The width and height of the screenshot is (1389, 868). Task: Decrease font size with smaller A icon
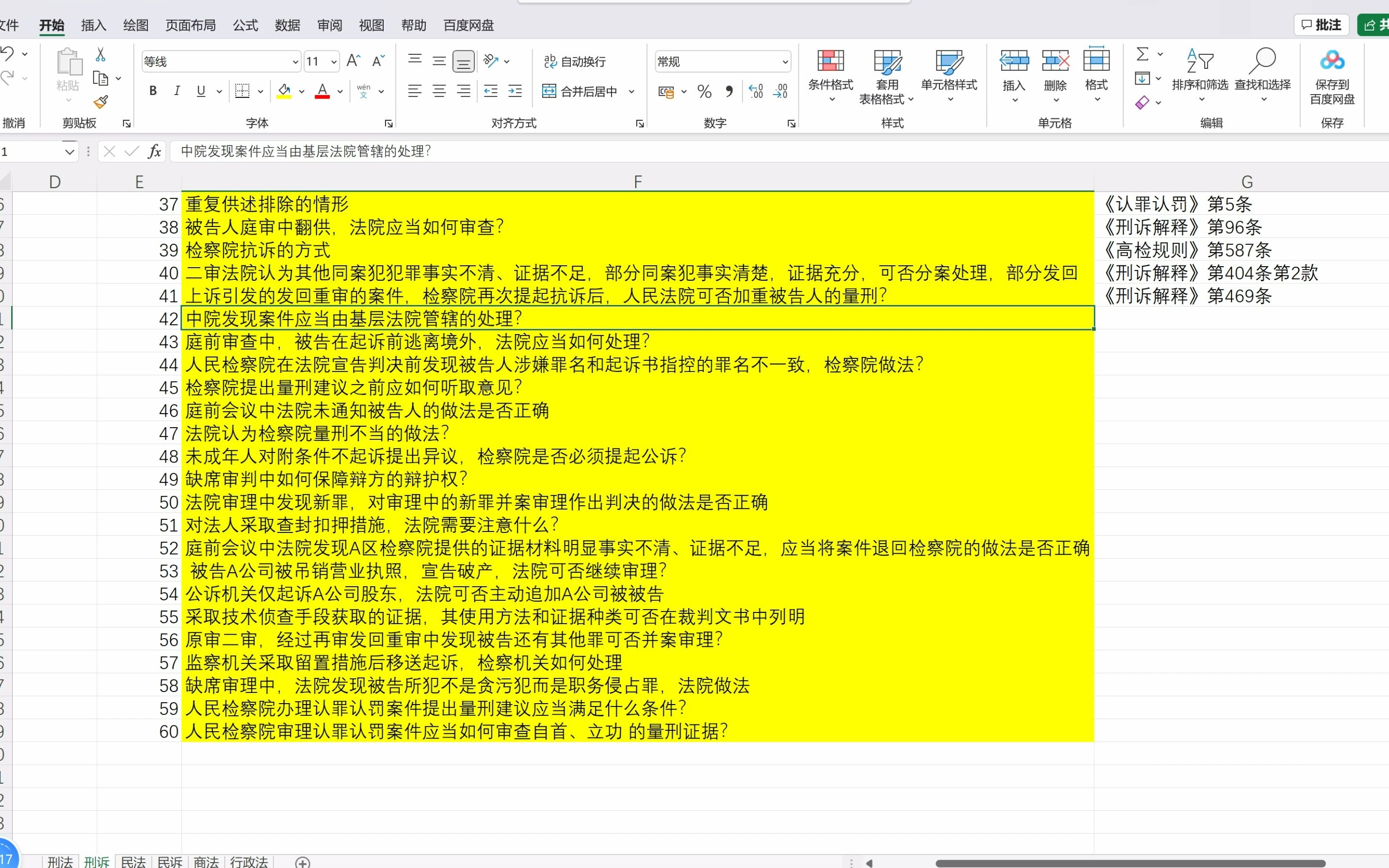pyautogui.click(x=378, y=61)
